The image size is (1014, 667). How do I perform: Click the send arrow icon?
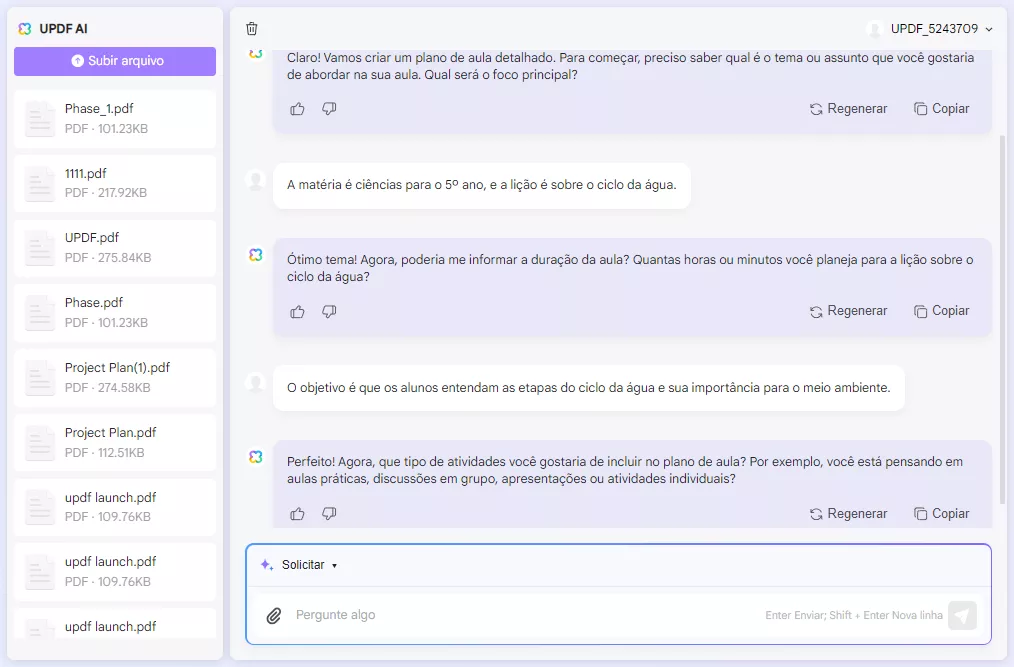point(961,615)
